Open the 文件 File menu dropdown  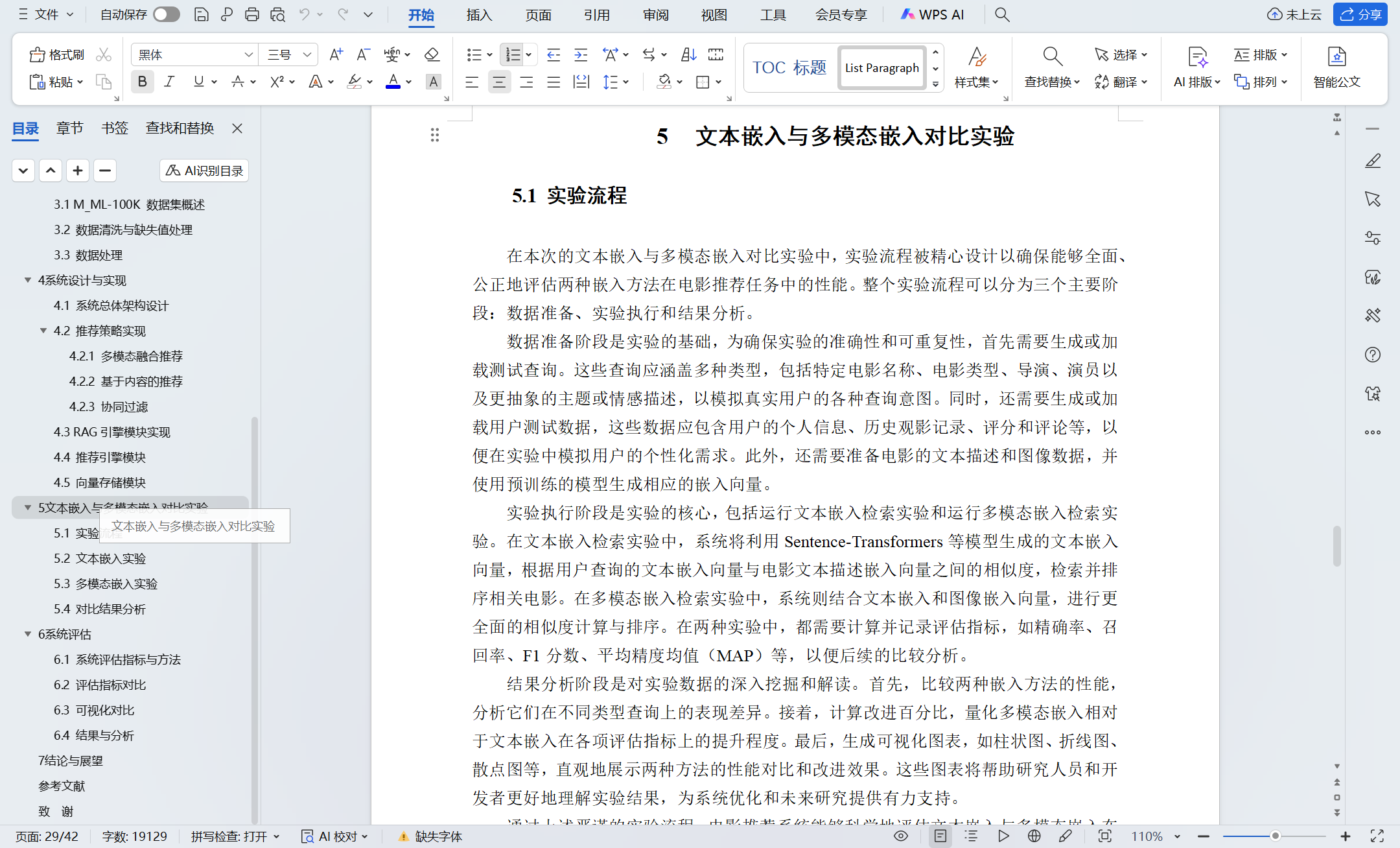coord(46,14)
